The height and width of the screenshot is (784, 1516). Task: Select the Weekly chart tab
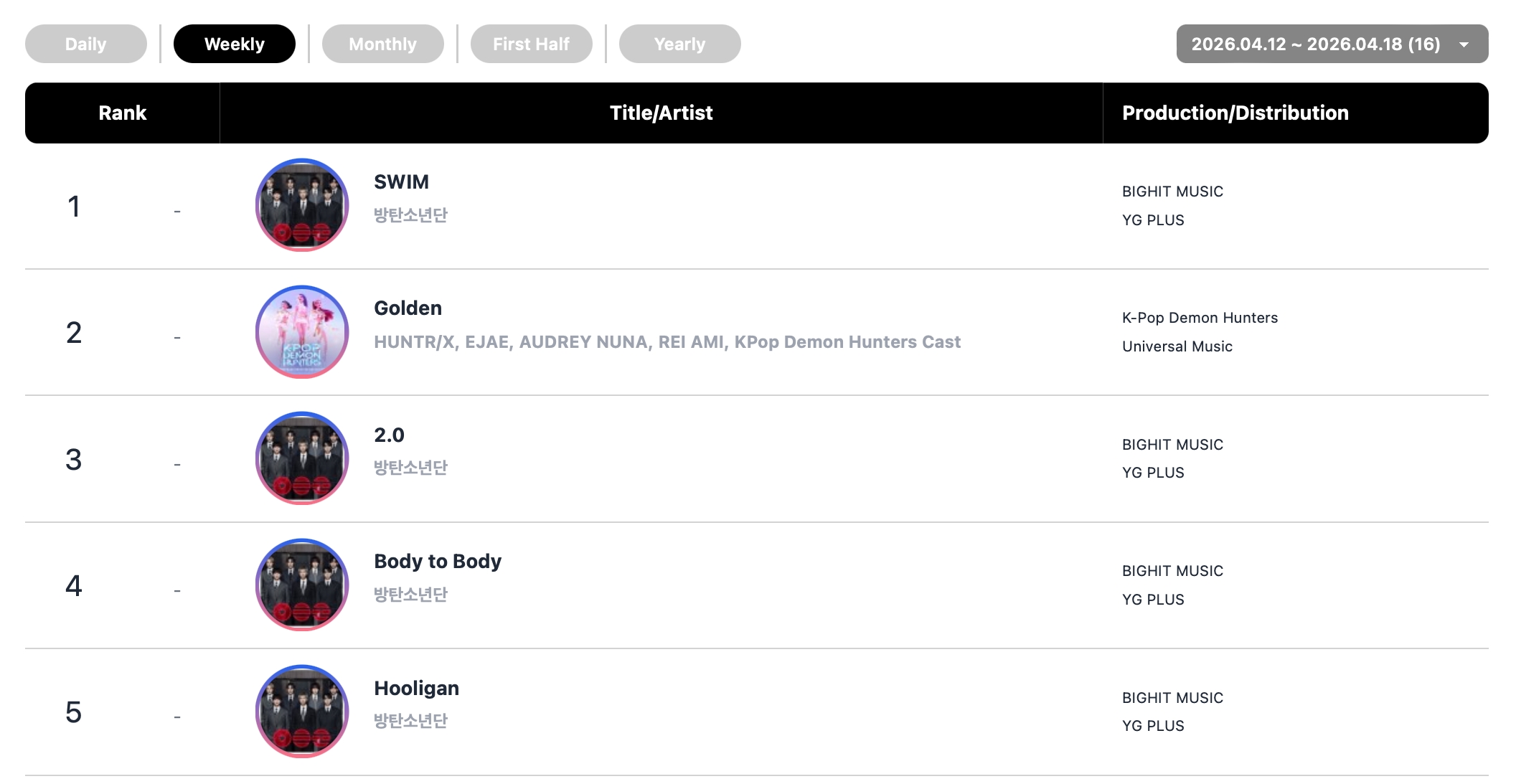[235, 44]
